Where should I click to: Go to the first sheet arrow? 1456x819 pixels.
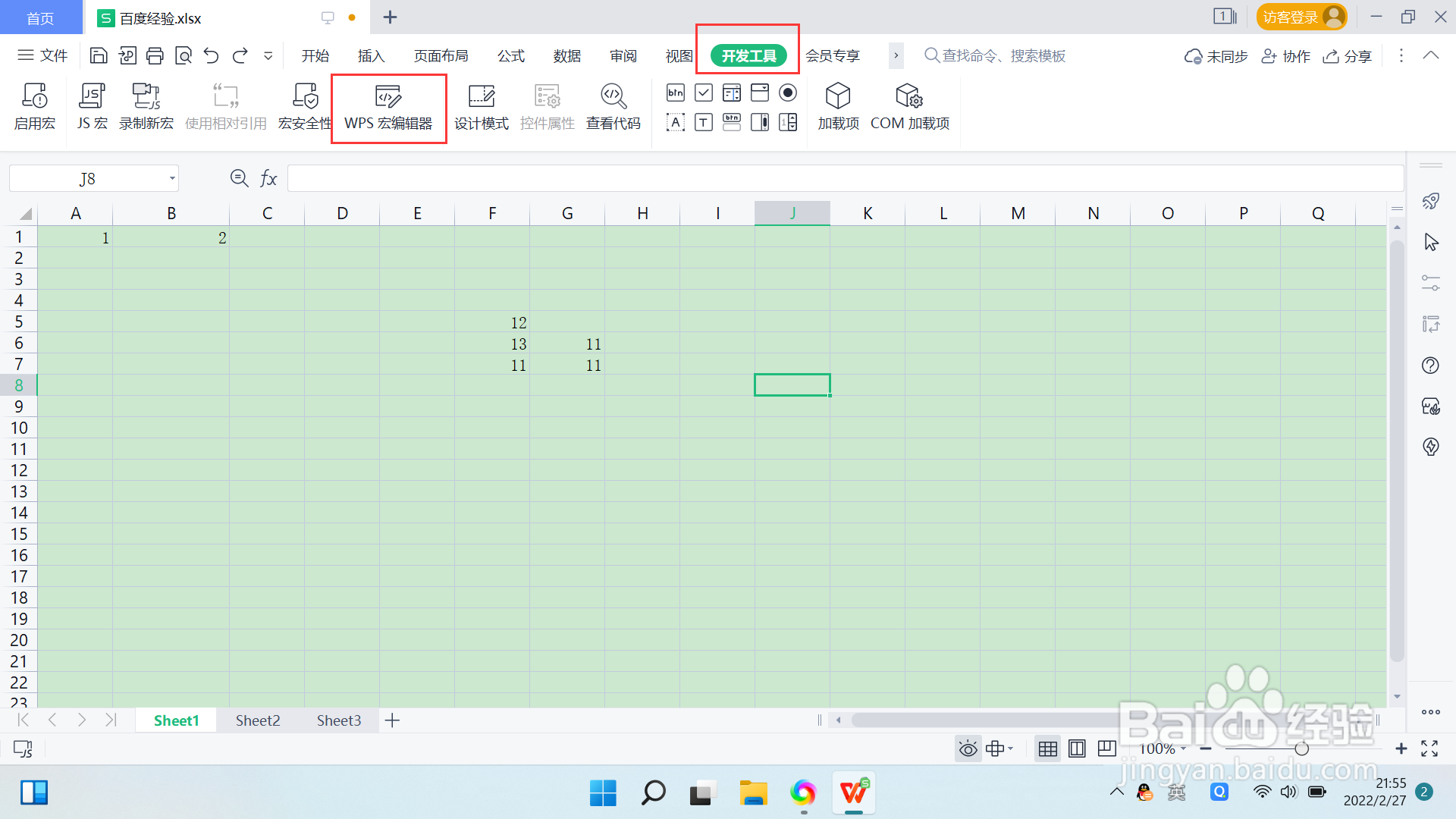click(23, 720)
